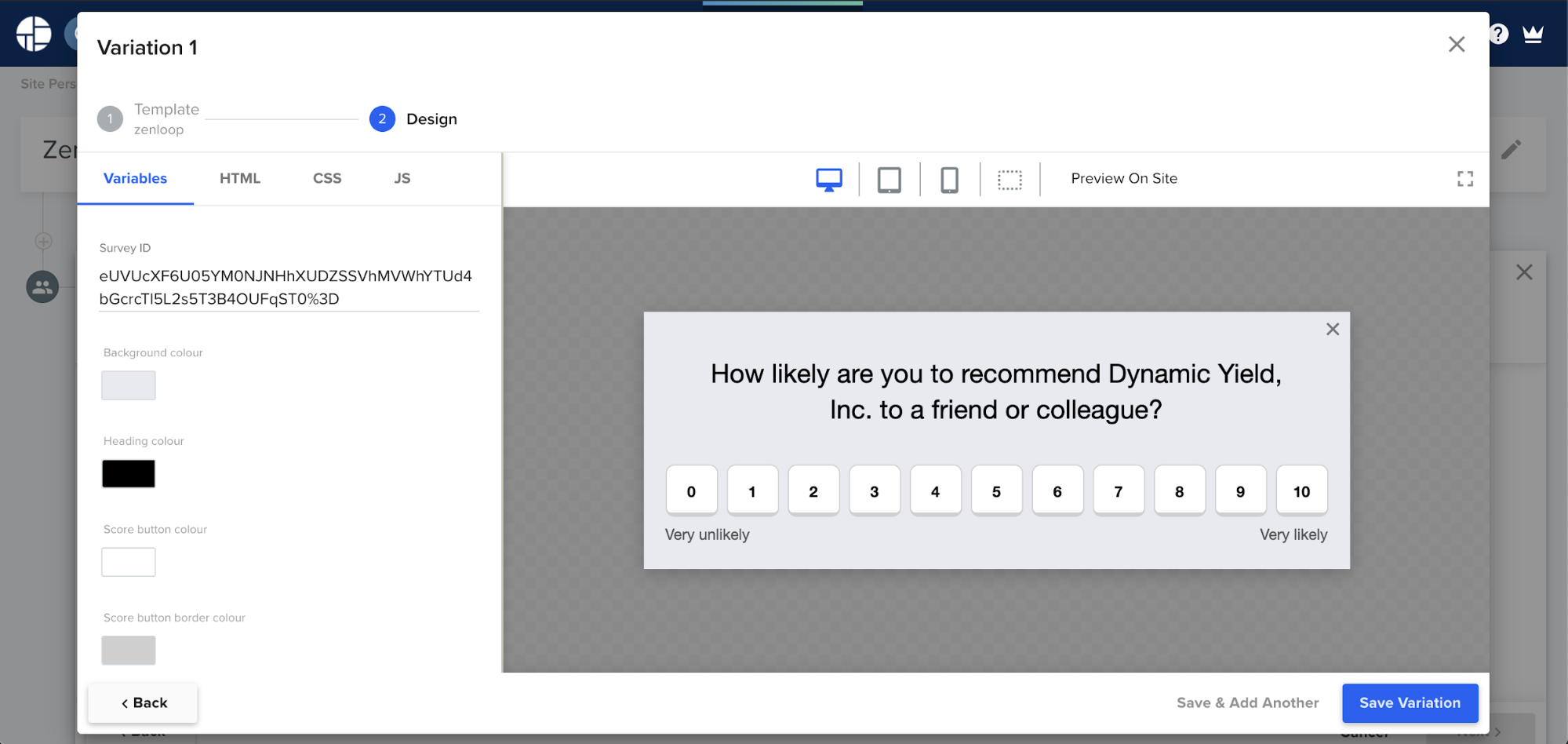Viewport: 1568px width, 744px height.
Task: Click the 'Very likely' label
Action: click(x=1293, y=534)
